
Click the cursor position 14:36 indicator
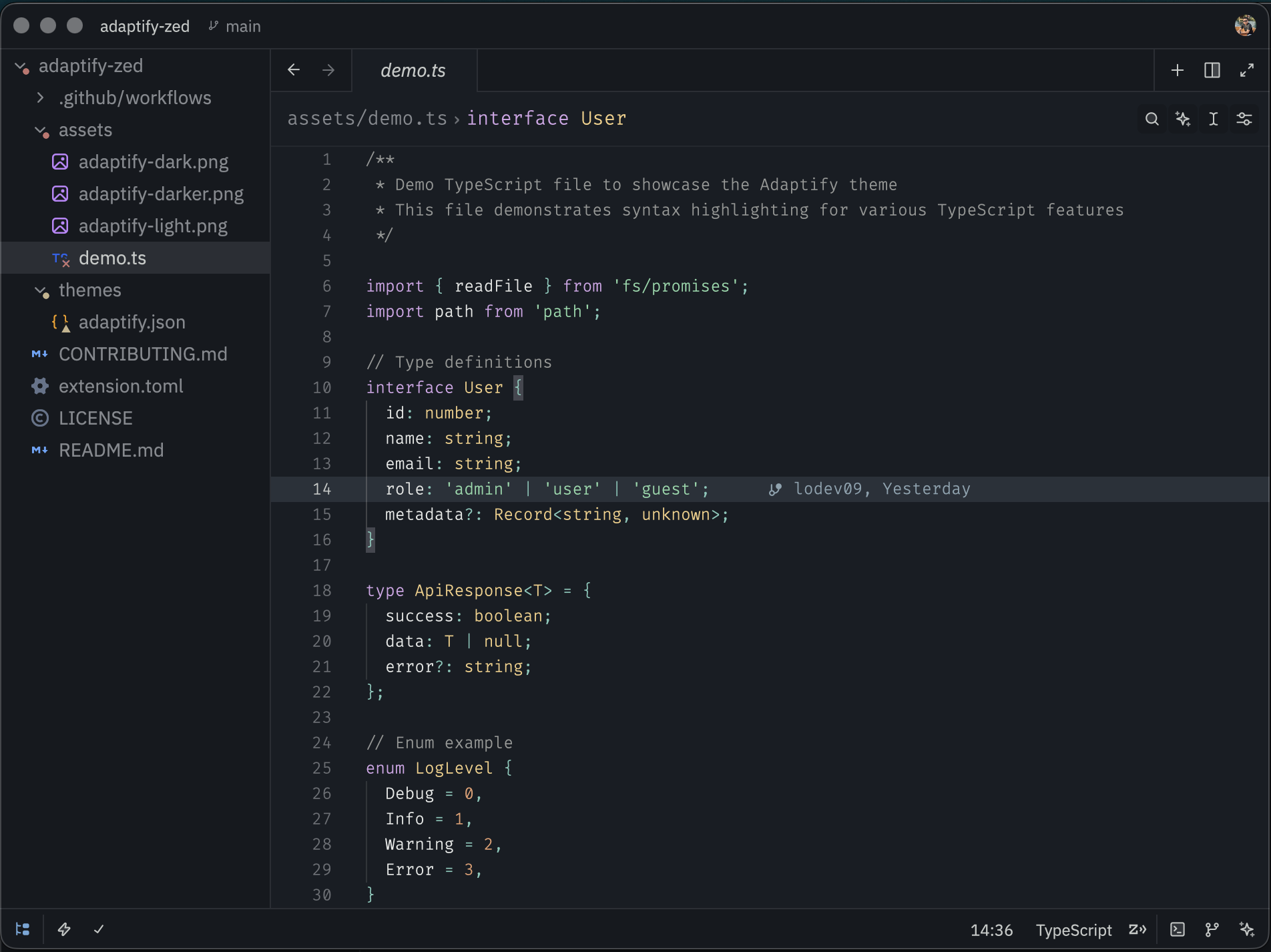(991, 930)
